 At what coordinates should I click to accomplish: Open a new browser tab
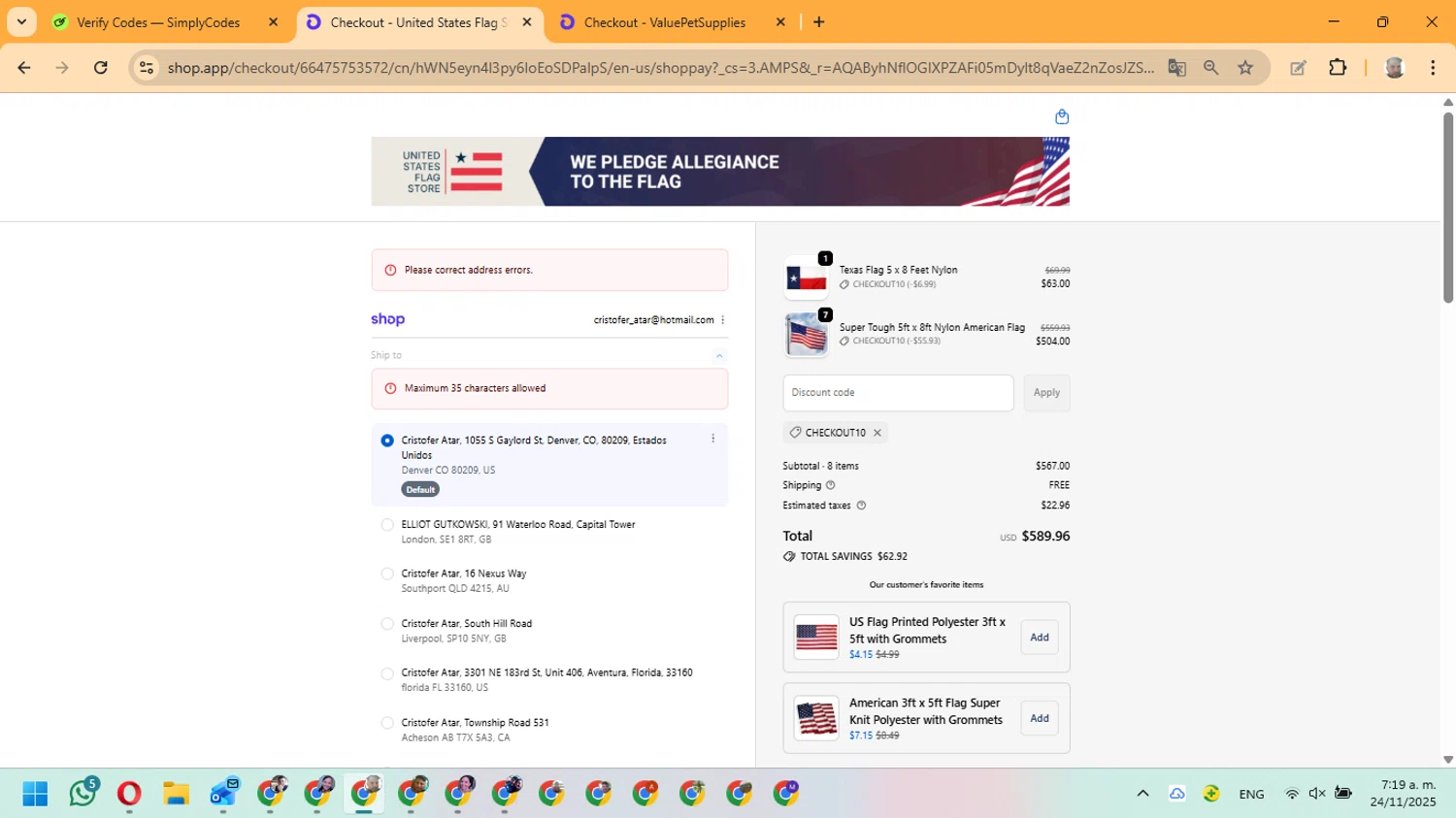pos(819,22)
